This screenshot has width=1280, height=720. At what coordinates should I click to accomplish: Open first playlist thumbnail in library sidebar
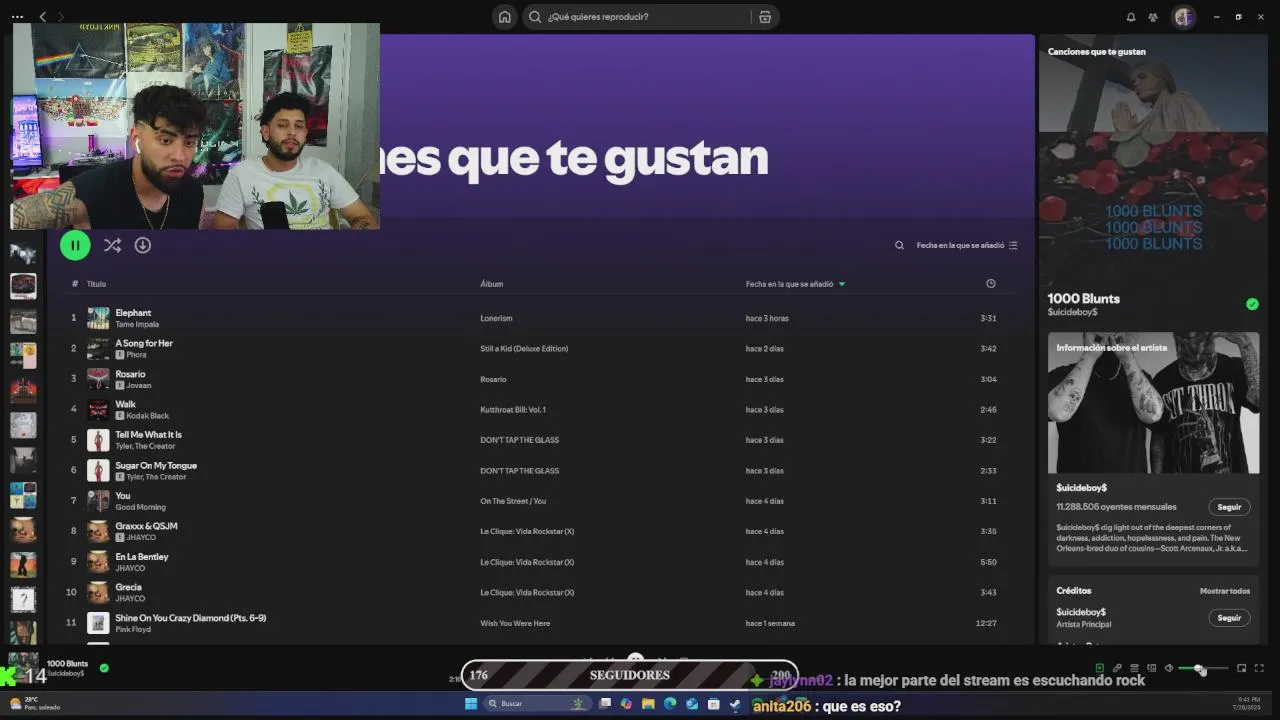(x=23, y=252)
